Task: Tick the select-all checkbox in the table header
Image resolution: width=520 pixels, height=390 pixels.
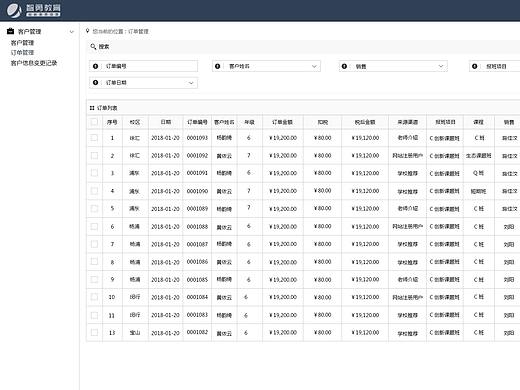Action: coord(94,122)
